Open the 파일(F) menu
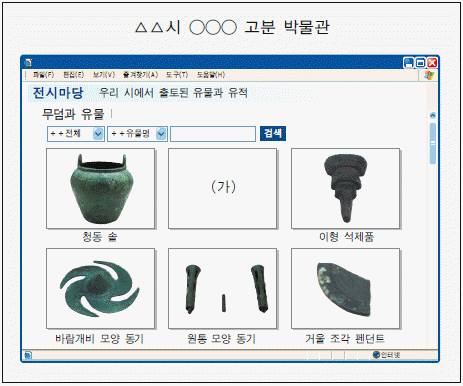463x386 pixels. [x=43, y=75]
